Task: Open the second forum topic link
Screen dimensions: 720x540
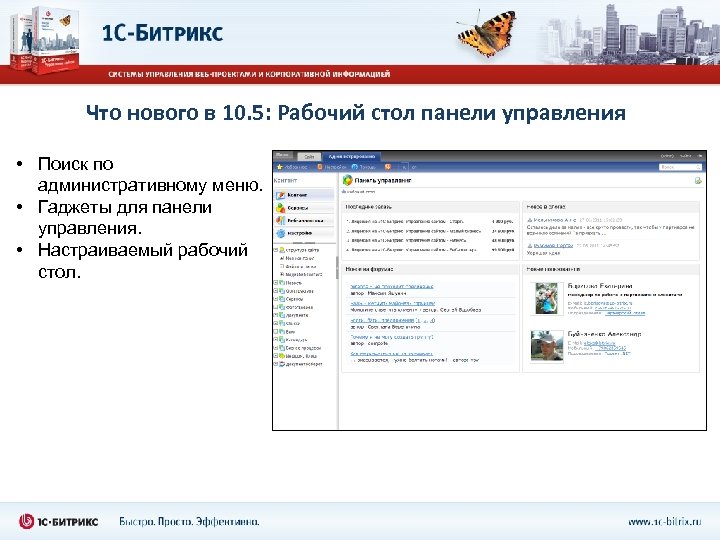Action: [x=393, y=304]
